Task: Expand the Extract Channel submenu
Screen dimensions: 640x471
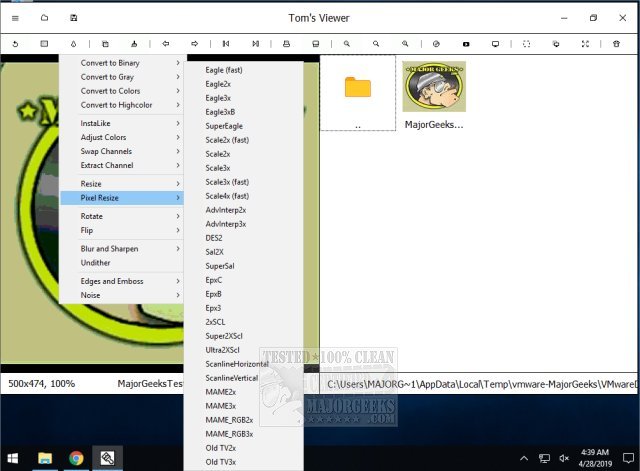Action: 122,165
